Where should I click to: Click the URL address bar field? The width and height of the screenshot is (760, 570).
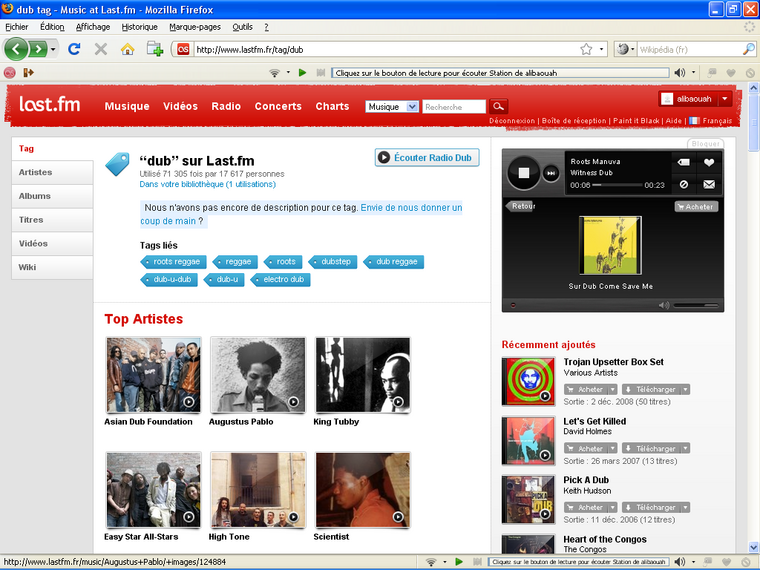click(385, 49)
